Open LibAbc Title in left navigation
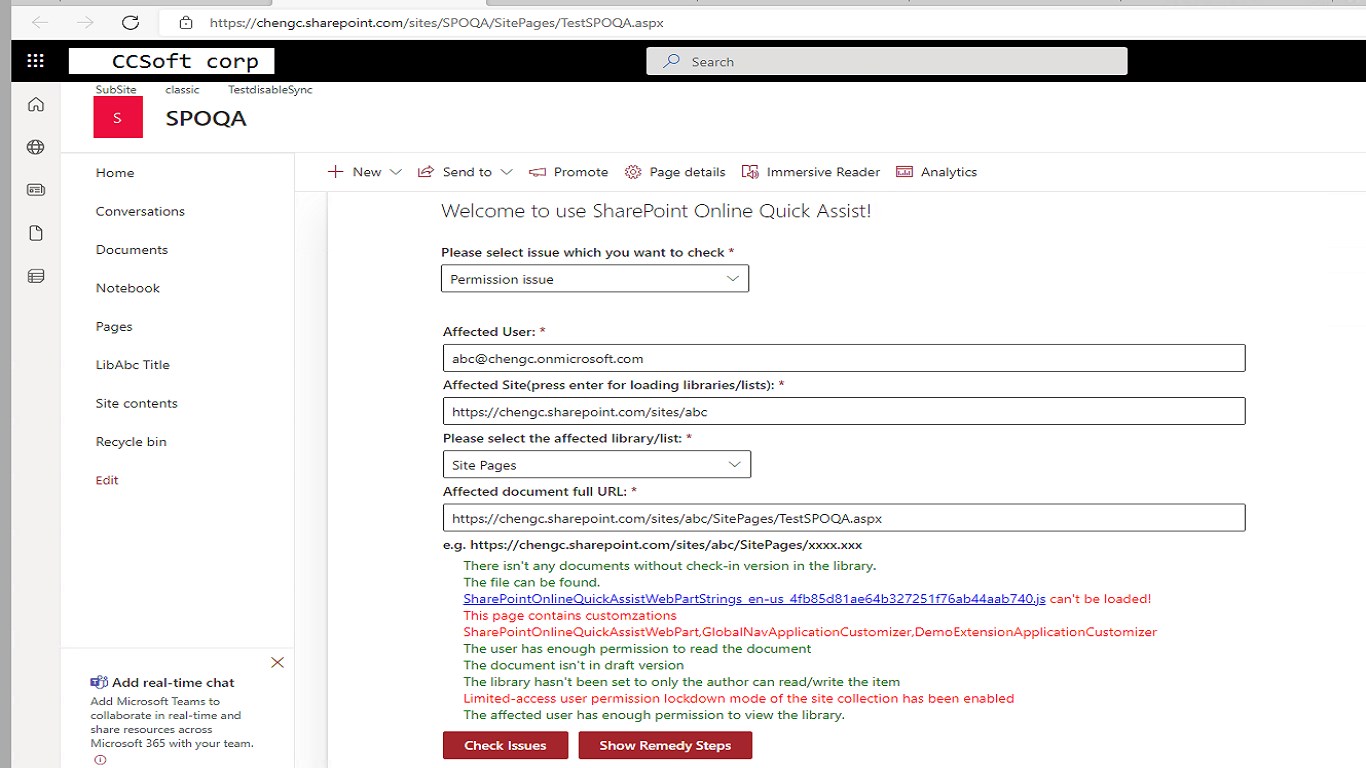 point(133,365)
